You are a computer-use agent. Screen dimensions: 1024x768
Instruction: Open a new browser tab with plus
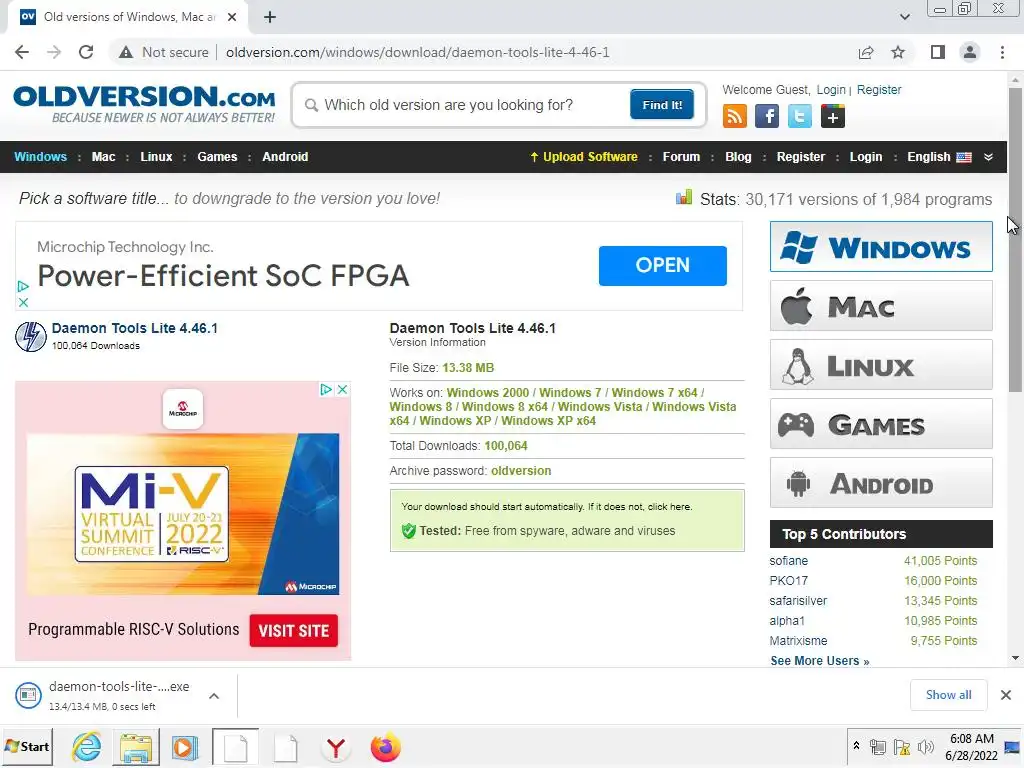pos(270,17)
